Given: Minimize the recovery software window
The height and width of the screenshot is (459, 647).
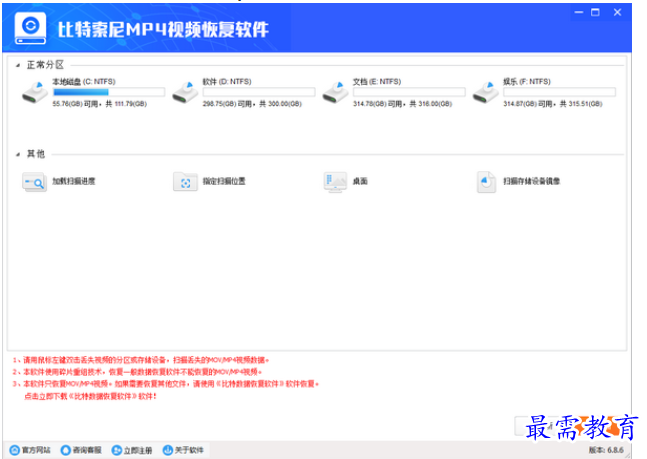Looking at the screenshot, I should pyautogui.click(x=579, y=12).
